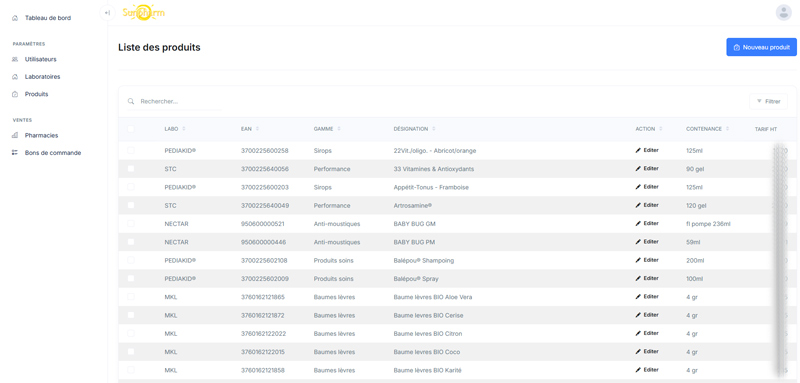Go to Utilisateurs in the sidebar
800x383 pixels.
click(x=41, y=59)
